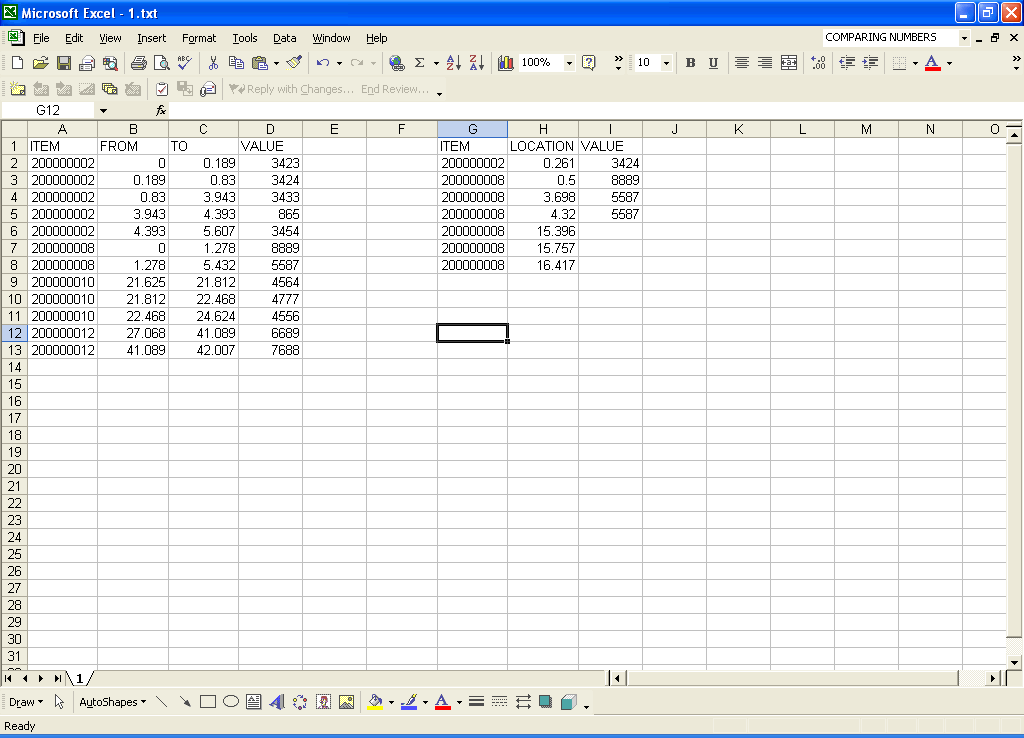
Task: Click the Merge and Center icon
Action: tap(789, 63)
